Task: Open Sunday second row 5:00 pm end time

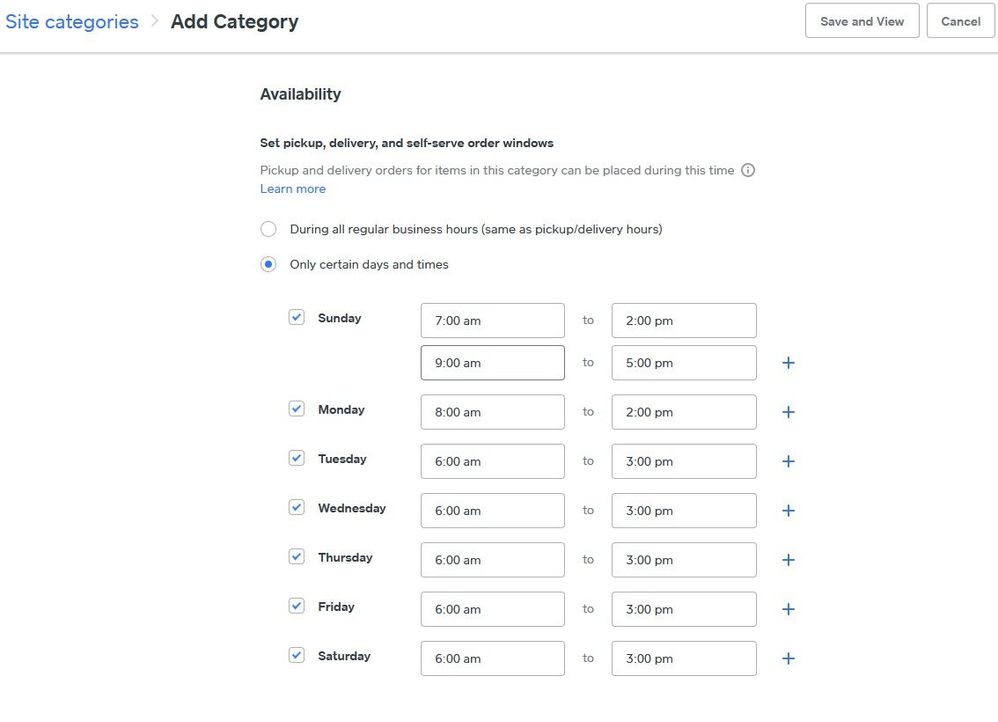Action: click(x=683, y=363)
